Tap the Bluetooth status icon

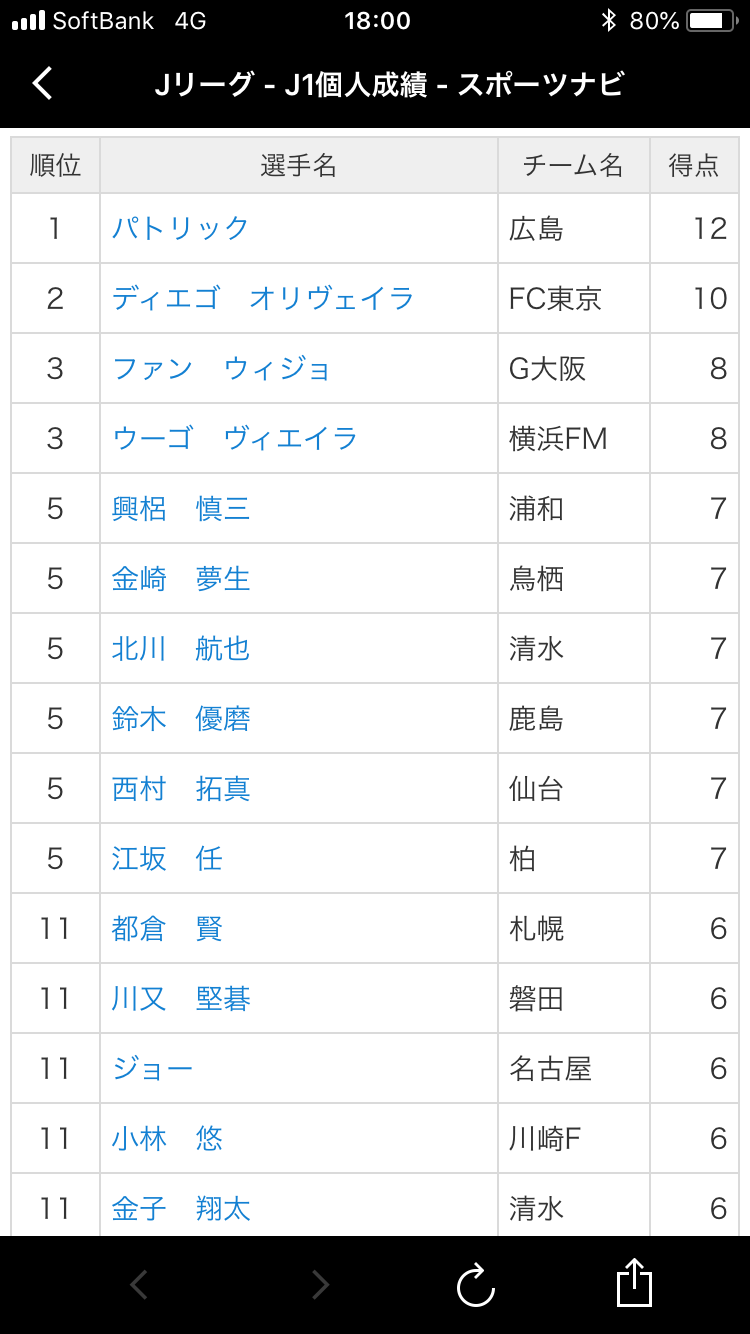pos(608,21)
